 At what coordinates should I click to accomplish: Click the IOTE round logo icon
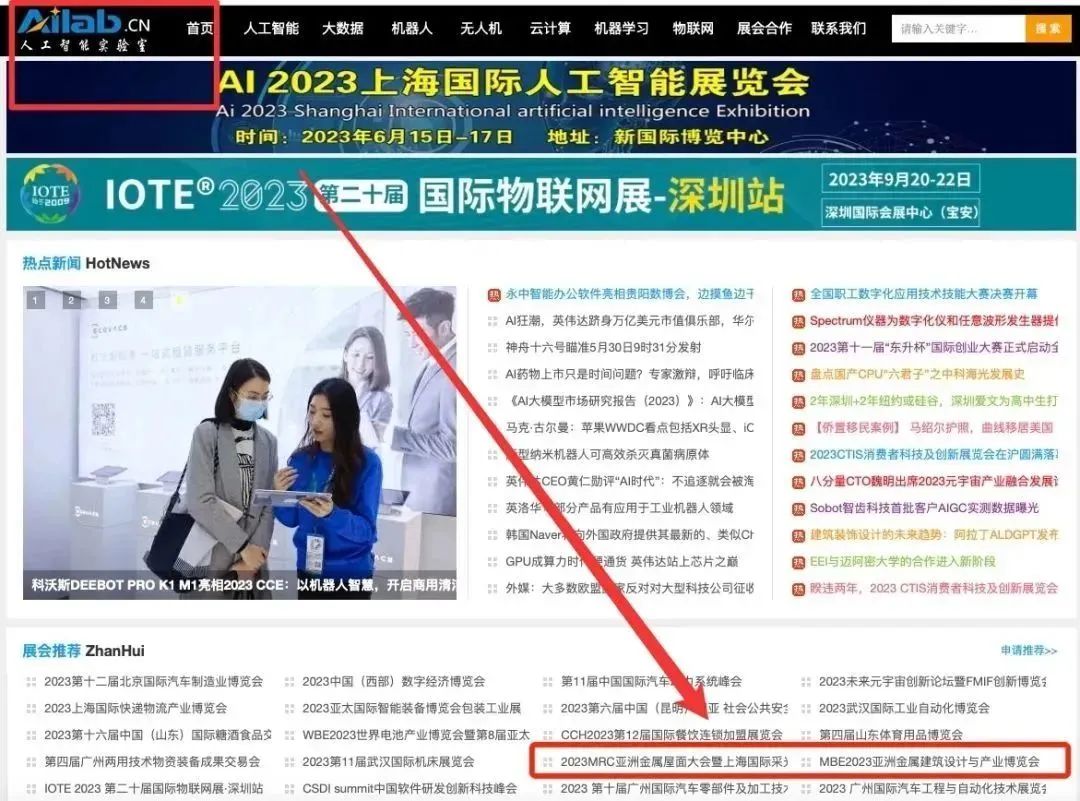click(50, 194)
